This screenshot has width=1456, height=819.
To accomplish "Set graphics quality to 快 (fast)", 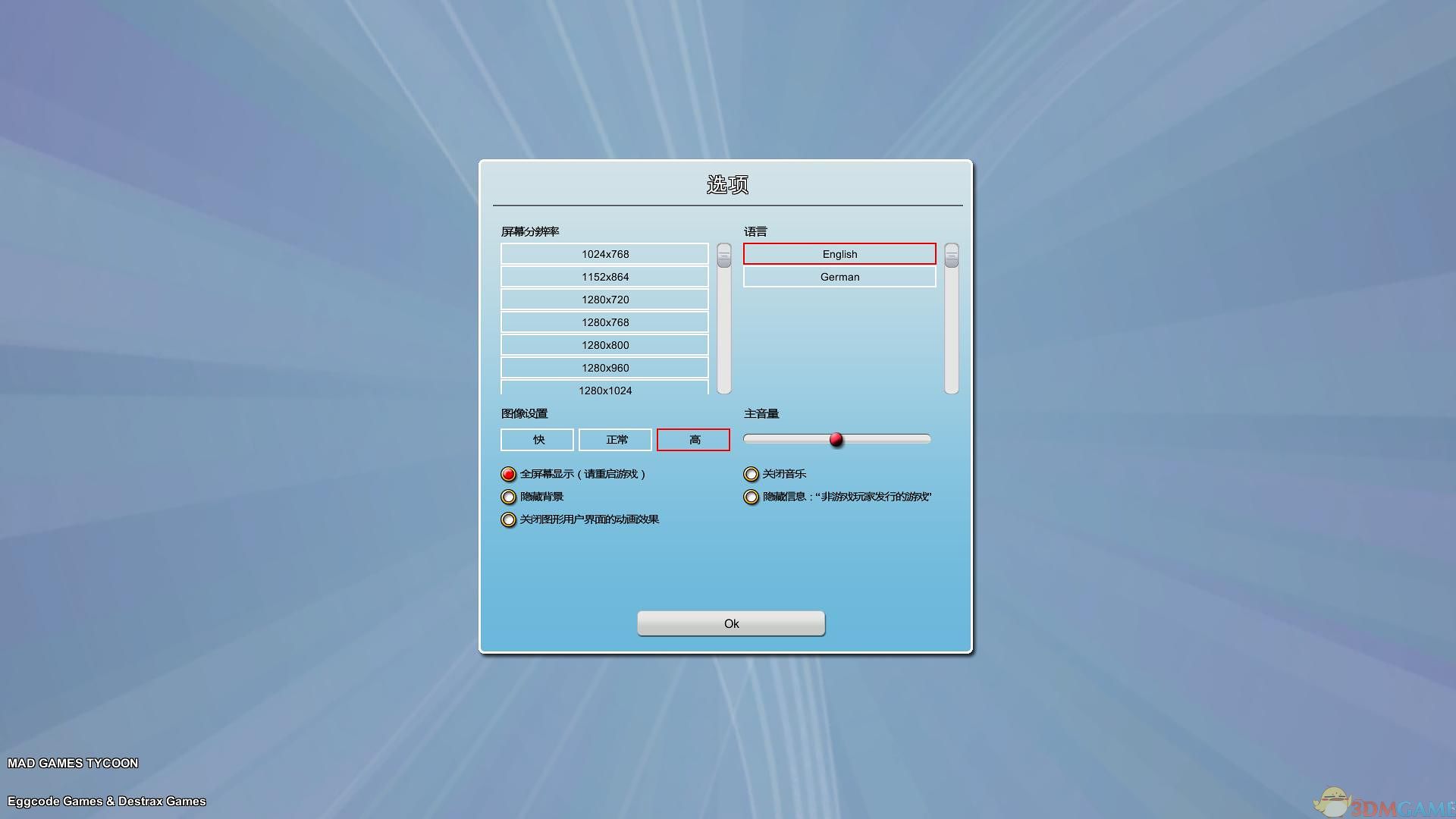I will tap(537, 440).
